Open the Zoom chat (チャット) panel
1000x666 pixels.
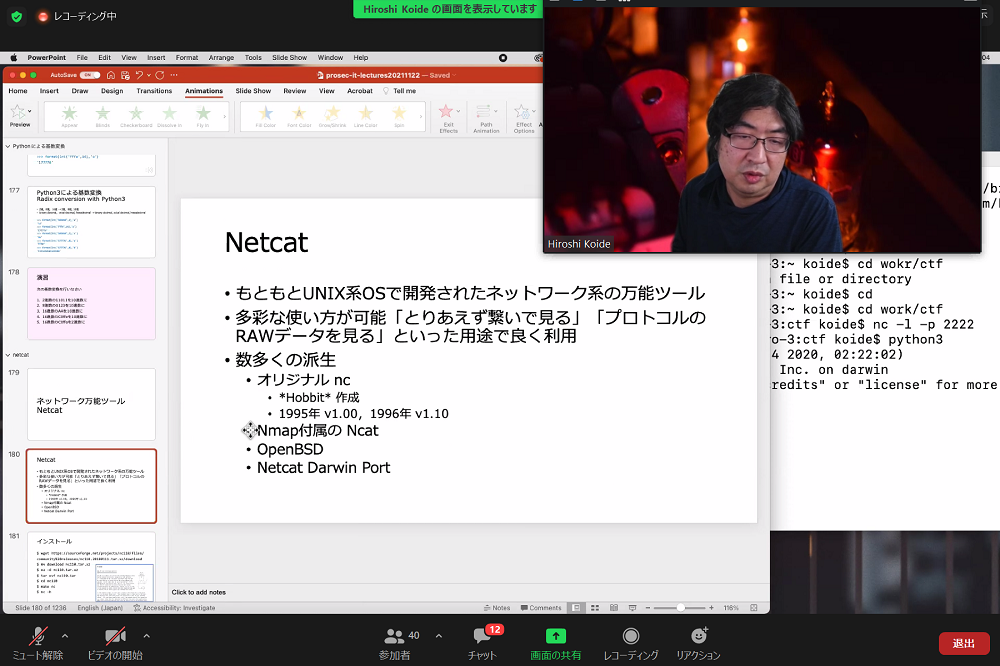[x=482, y=644]
